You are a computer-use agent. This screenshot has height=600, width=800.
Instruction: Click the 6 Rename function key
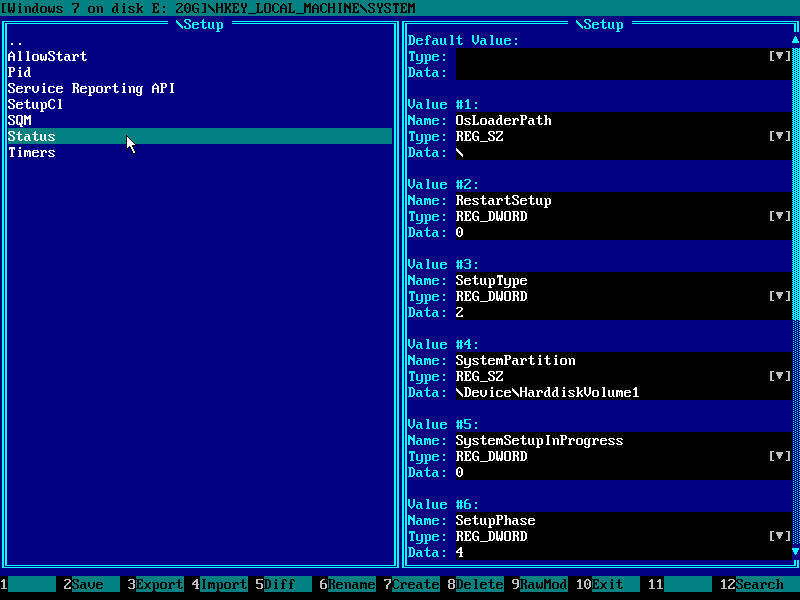[347, 584]
